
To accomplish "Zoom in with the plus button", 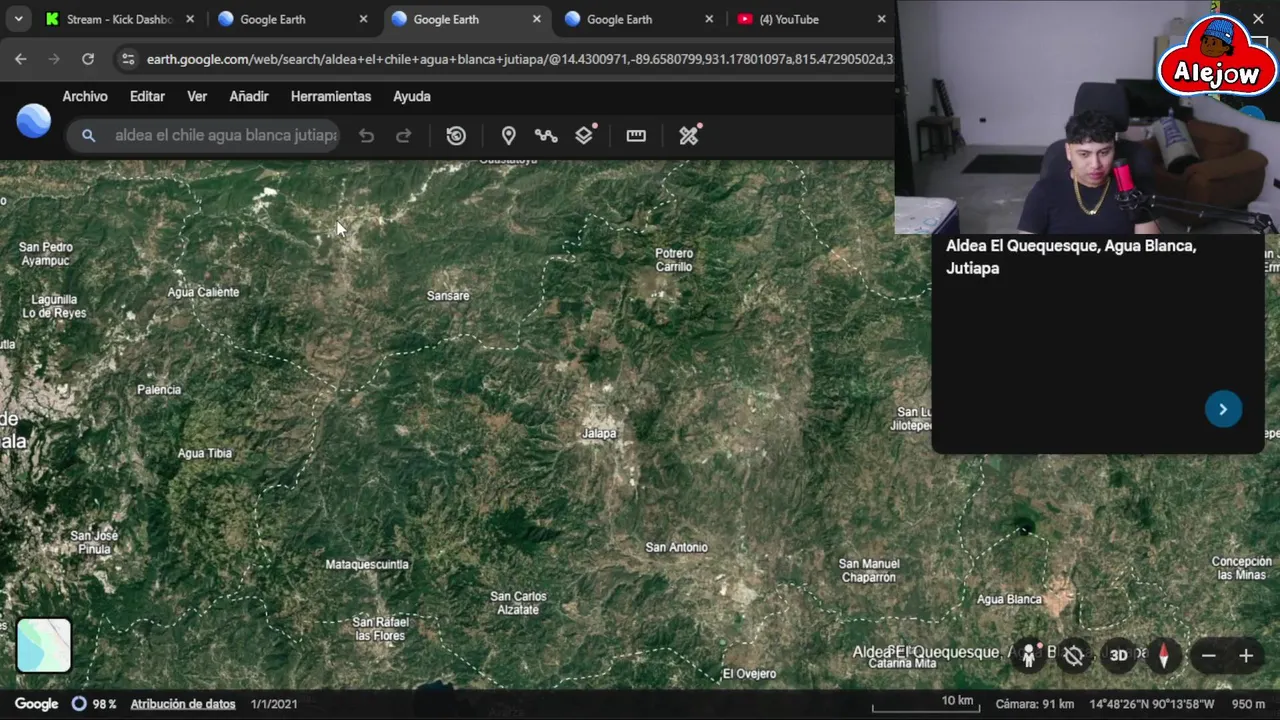I will pos(1246,656).
